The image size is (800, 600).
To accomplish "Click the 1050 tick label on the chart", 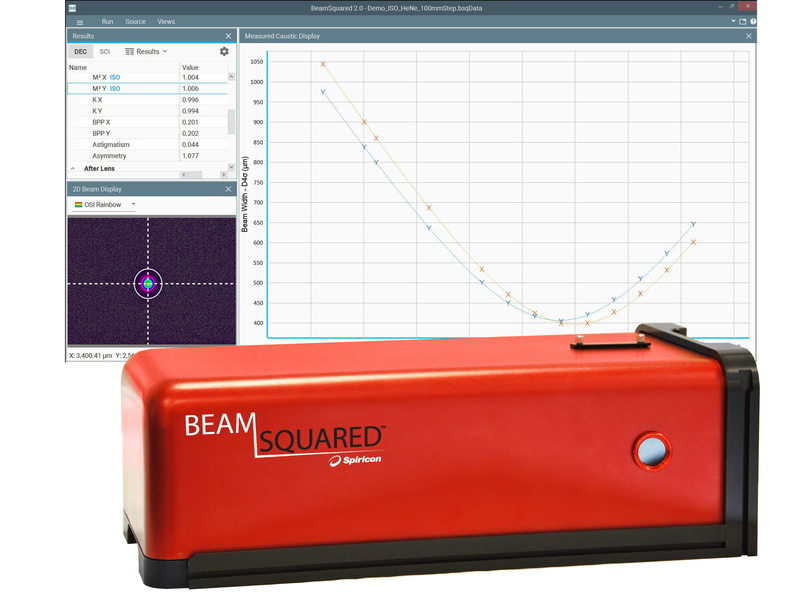I will [x=257, y=62].
